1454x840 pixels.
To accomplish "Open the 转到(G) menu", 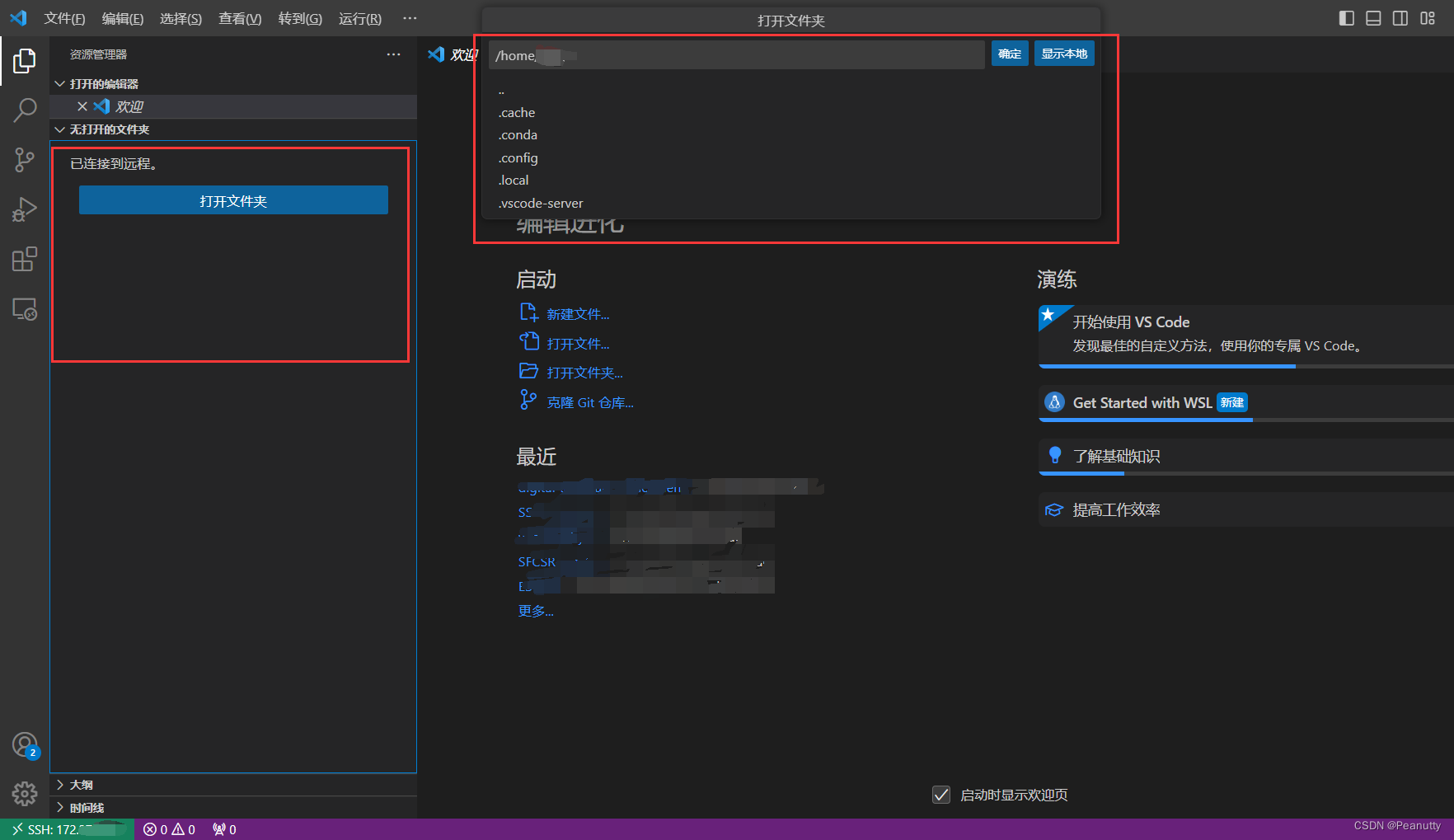I will [x=300, y=18].
